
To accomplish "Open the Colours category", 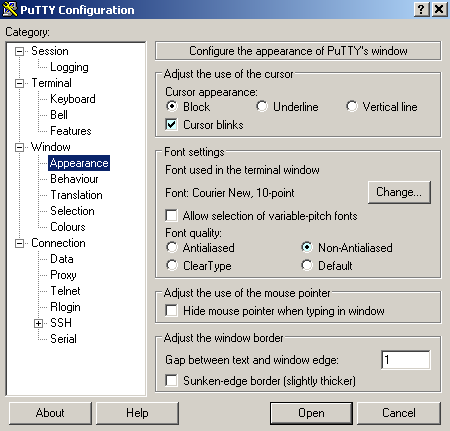I will [x=68, y=227].
